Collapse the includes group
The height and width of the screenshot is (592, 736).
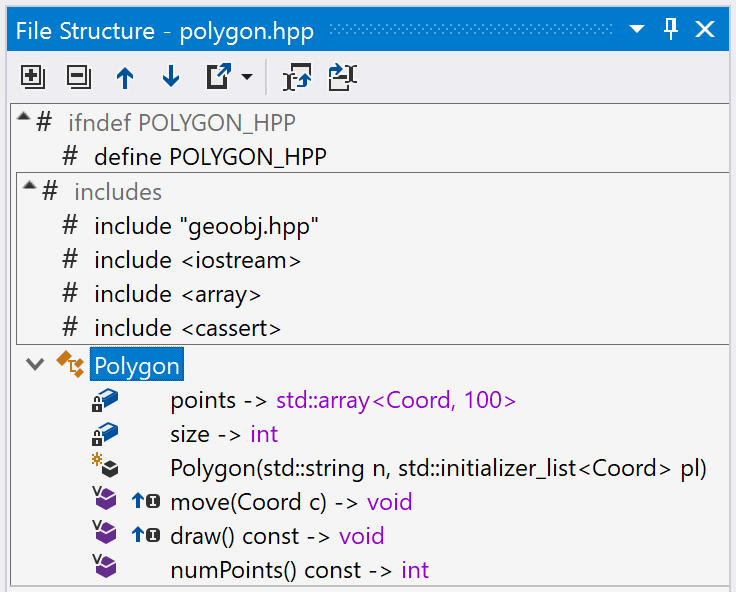tap(29, 185)
